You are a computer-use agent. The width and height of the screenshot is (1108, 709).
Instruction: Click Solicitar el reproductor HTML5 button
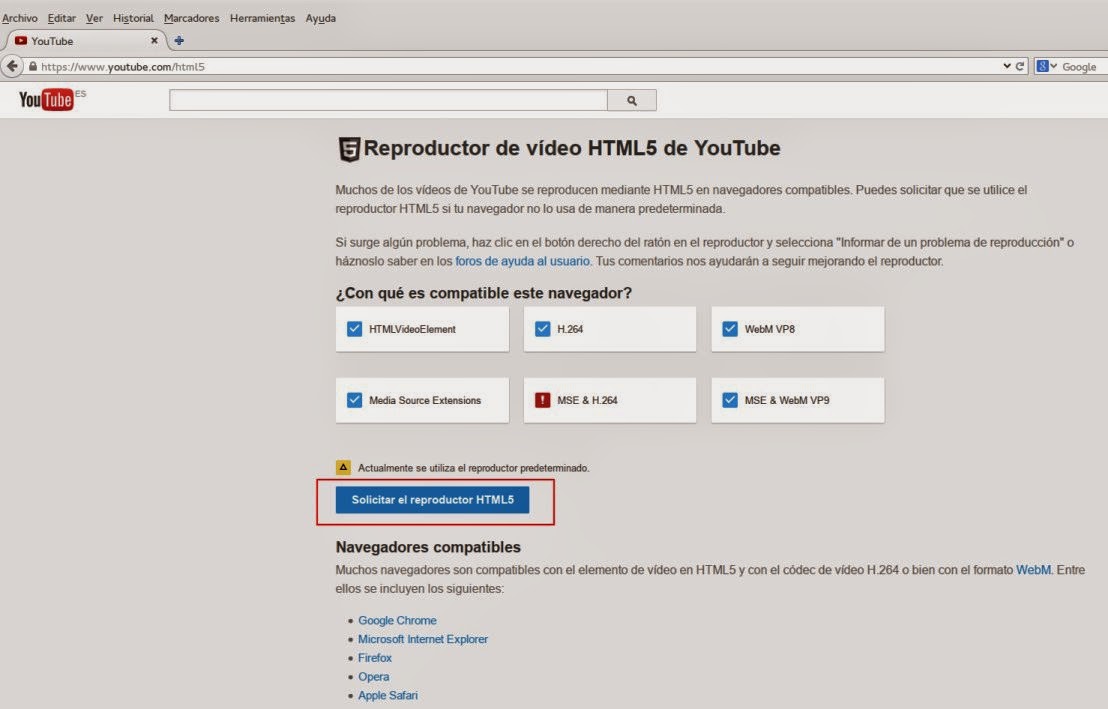tap(432, 500)
